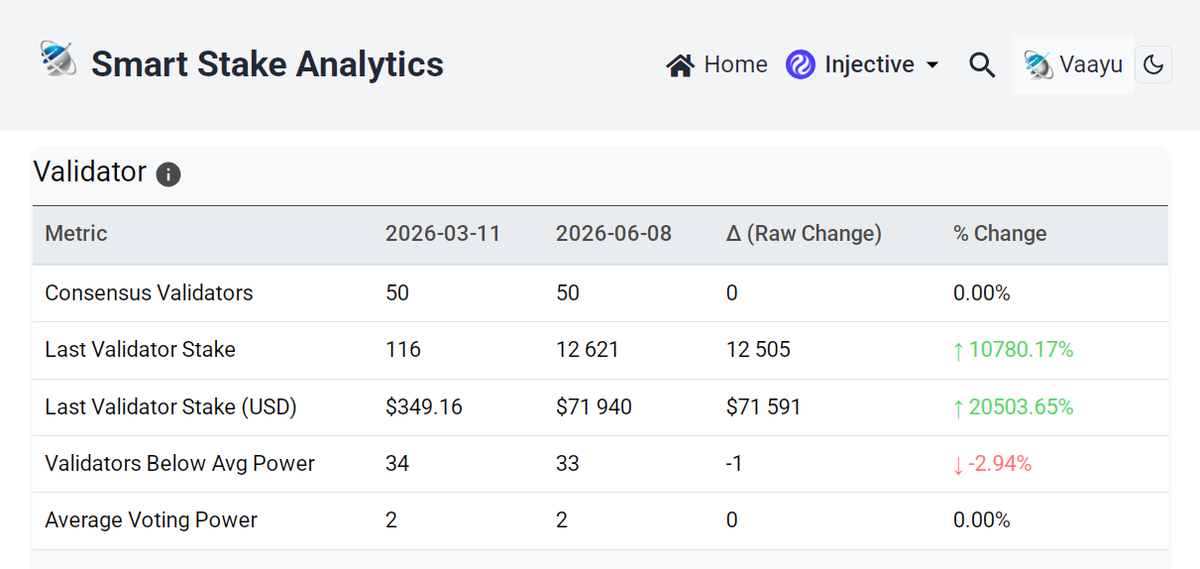Click the Vaayu satellite icon
This screenshot has height=569, width=1200.
coord(1038,65)
